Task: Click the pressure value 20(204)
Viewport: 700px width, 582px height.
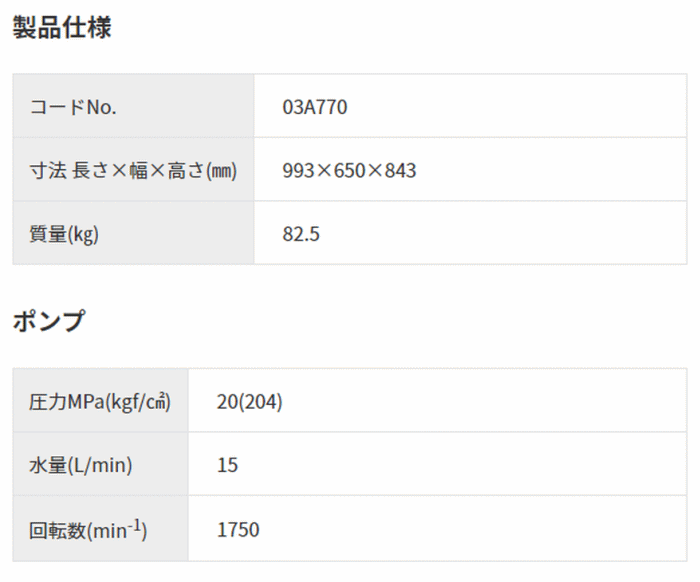Action: coord(250,402)
